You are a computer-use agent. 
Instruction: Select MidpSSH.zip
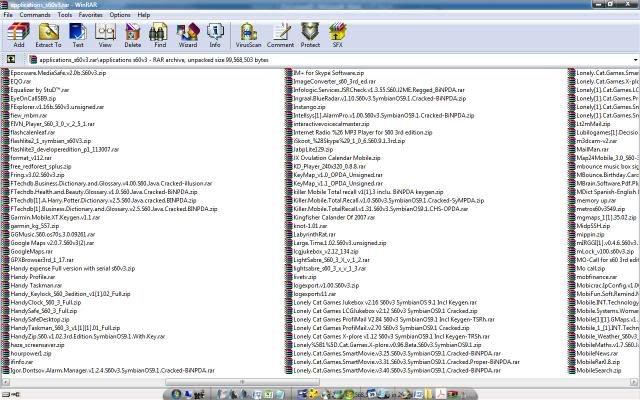pyautogui.click(x=593, y=226)
